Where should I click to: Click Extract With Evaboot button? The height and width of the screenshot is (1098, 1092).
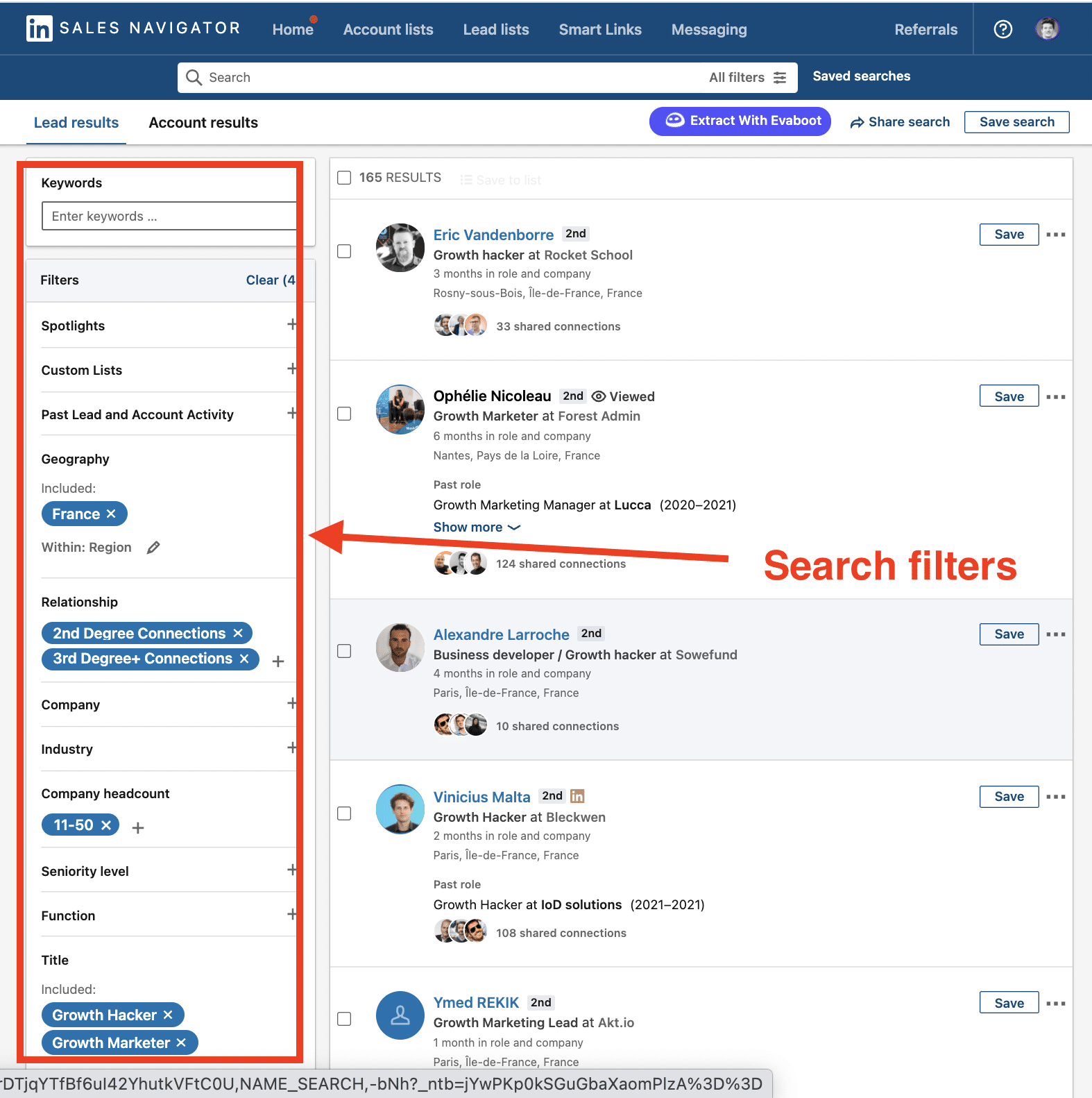tap(740, 121)
